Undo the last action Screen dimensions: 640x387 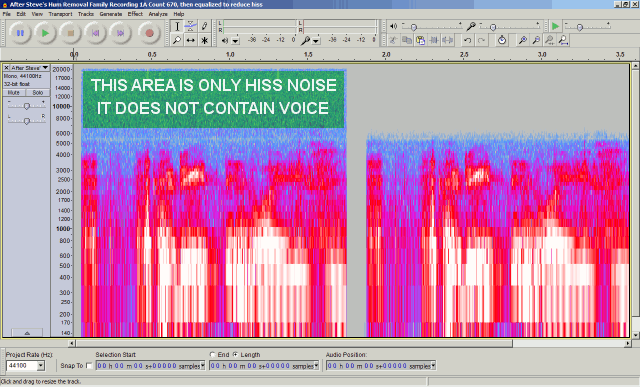(467, 40)
